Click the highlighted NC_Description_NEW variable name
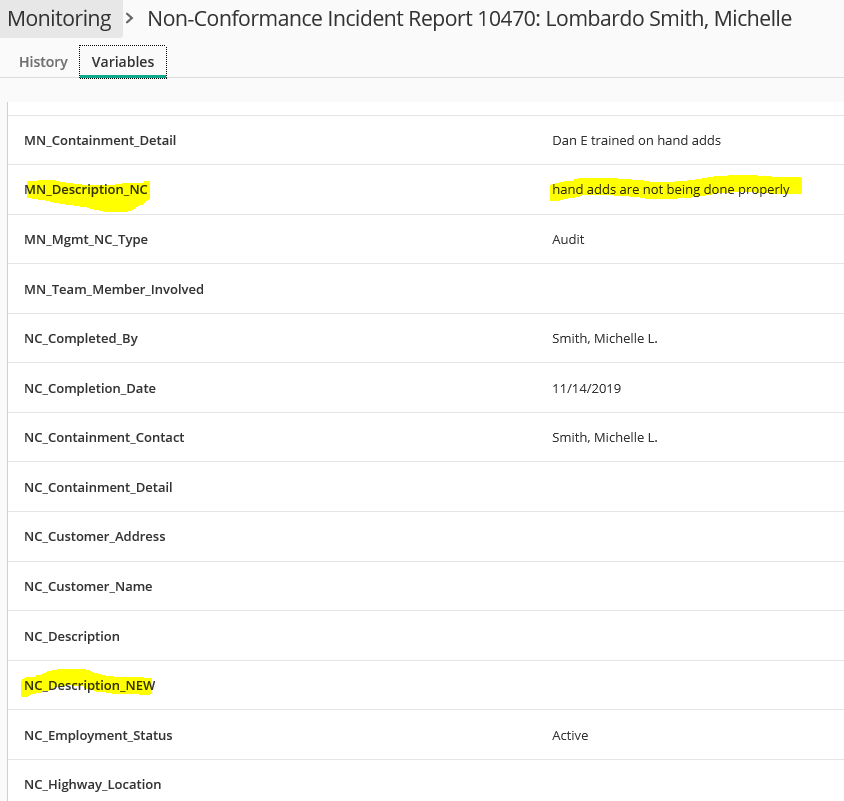 (90, 686)
